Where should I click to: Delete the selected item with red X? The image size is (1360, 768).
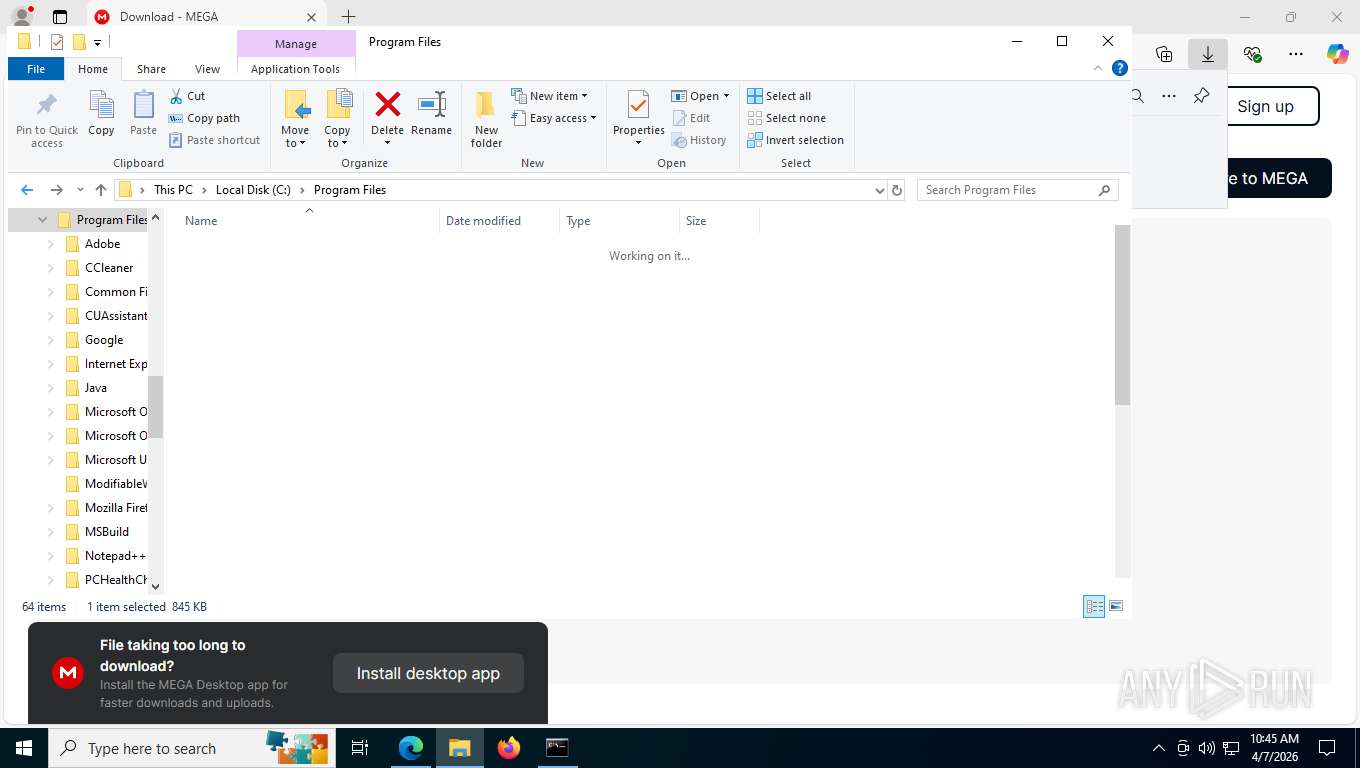[x=387, y=119]
